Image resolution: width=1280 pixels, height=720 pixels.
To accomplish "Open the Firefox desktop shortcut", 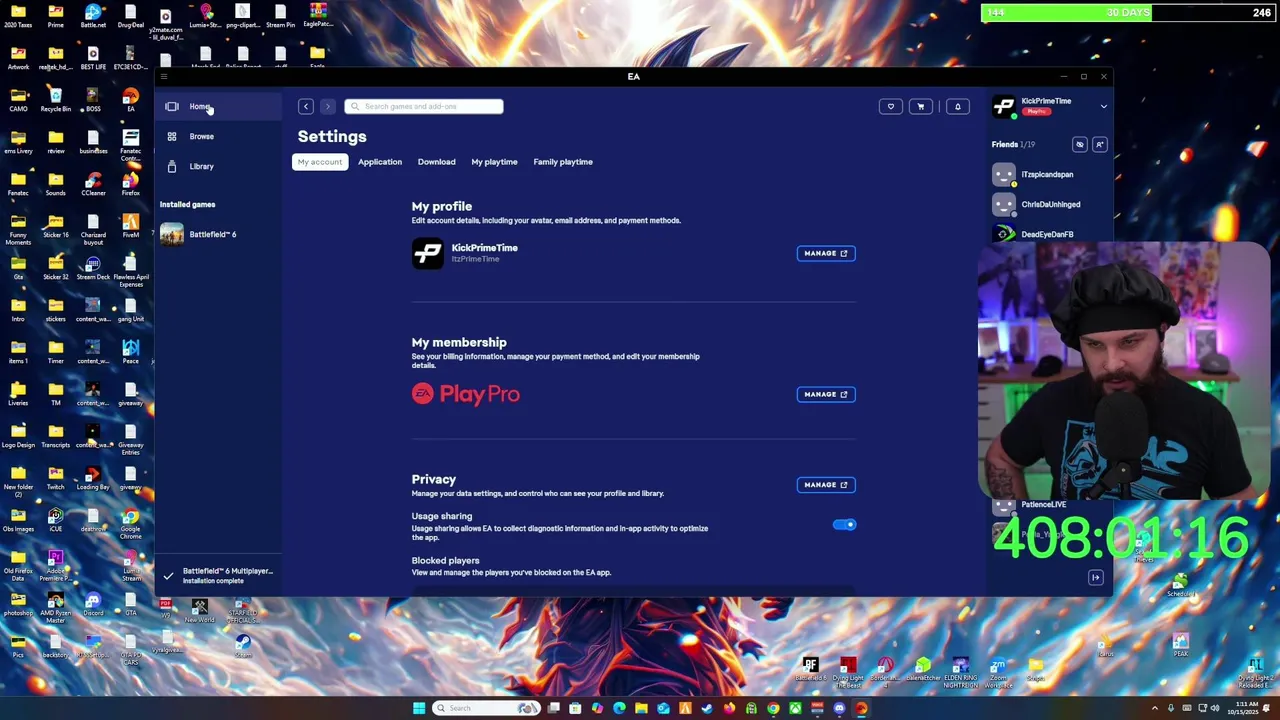I will click(131, 185).
